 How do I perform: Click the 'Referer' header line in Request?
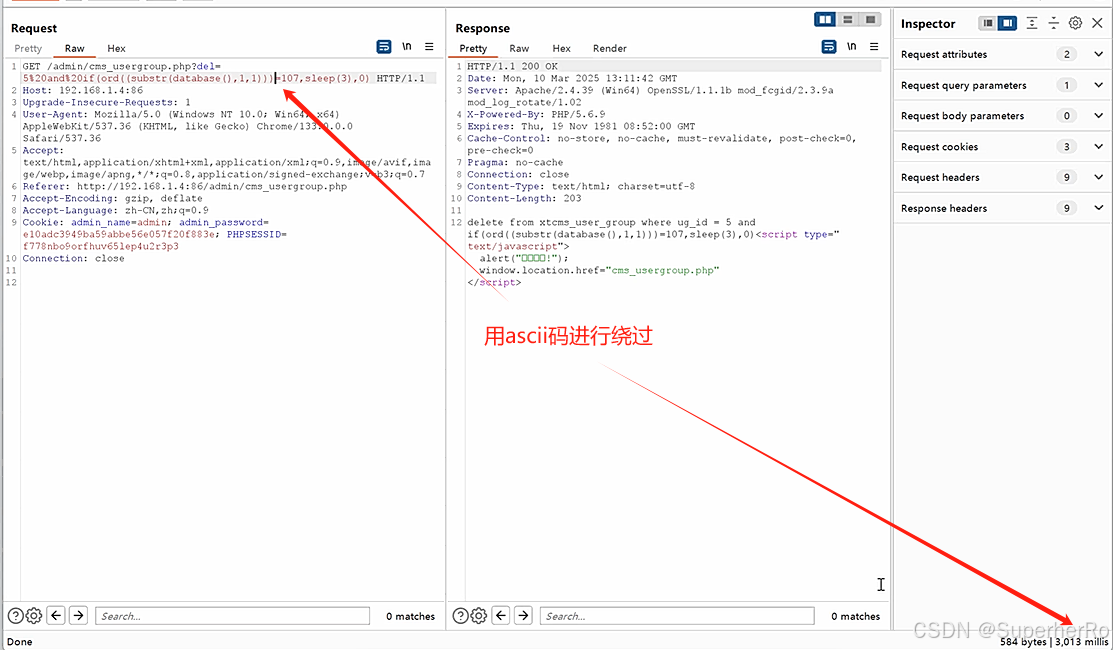pyautogui.click(x=185, y=186)
